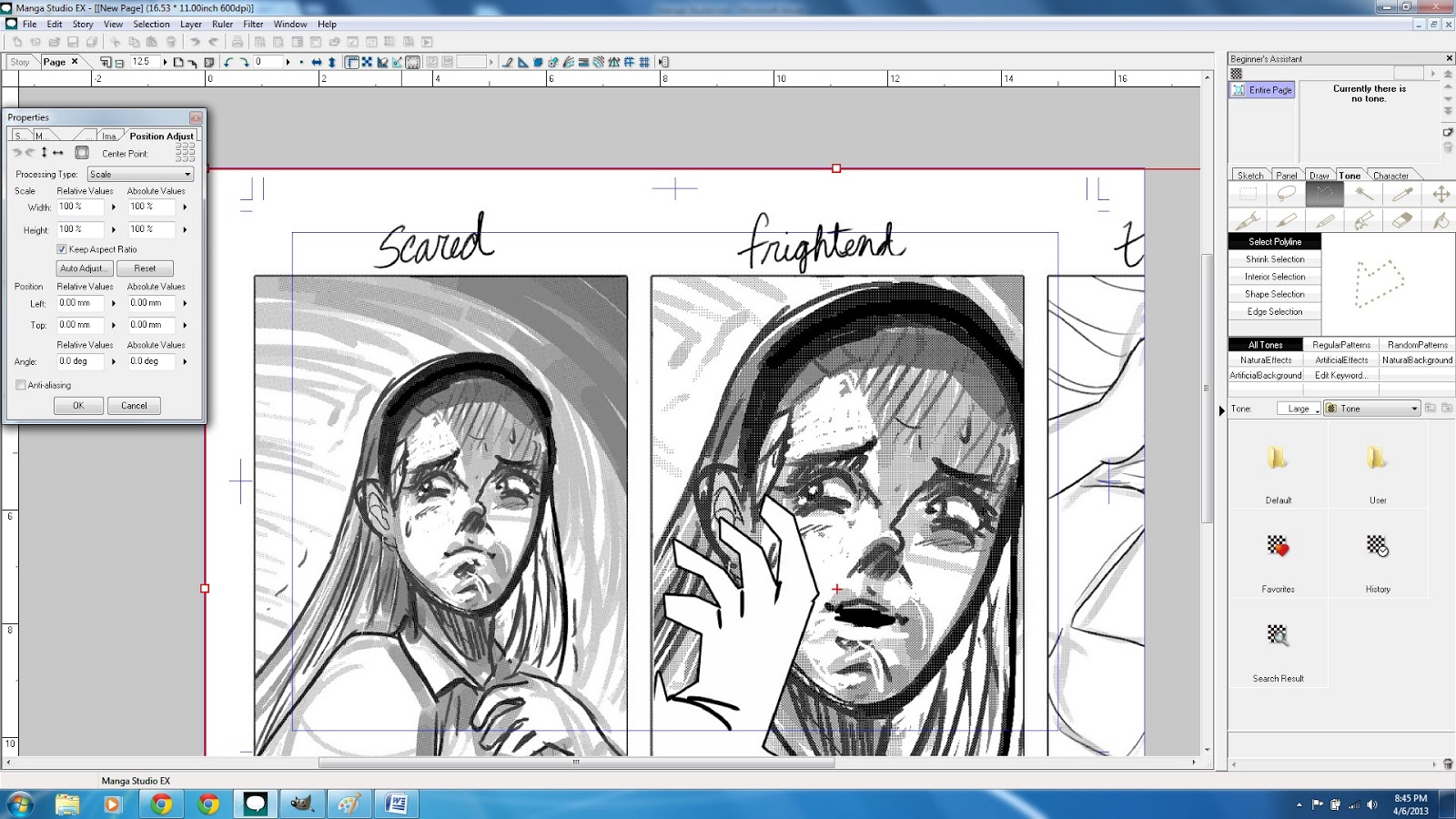The image size is (1456, 819).
Task: Select the Pen nib tool
Action: point(1248,220)
